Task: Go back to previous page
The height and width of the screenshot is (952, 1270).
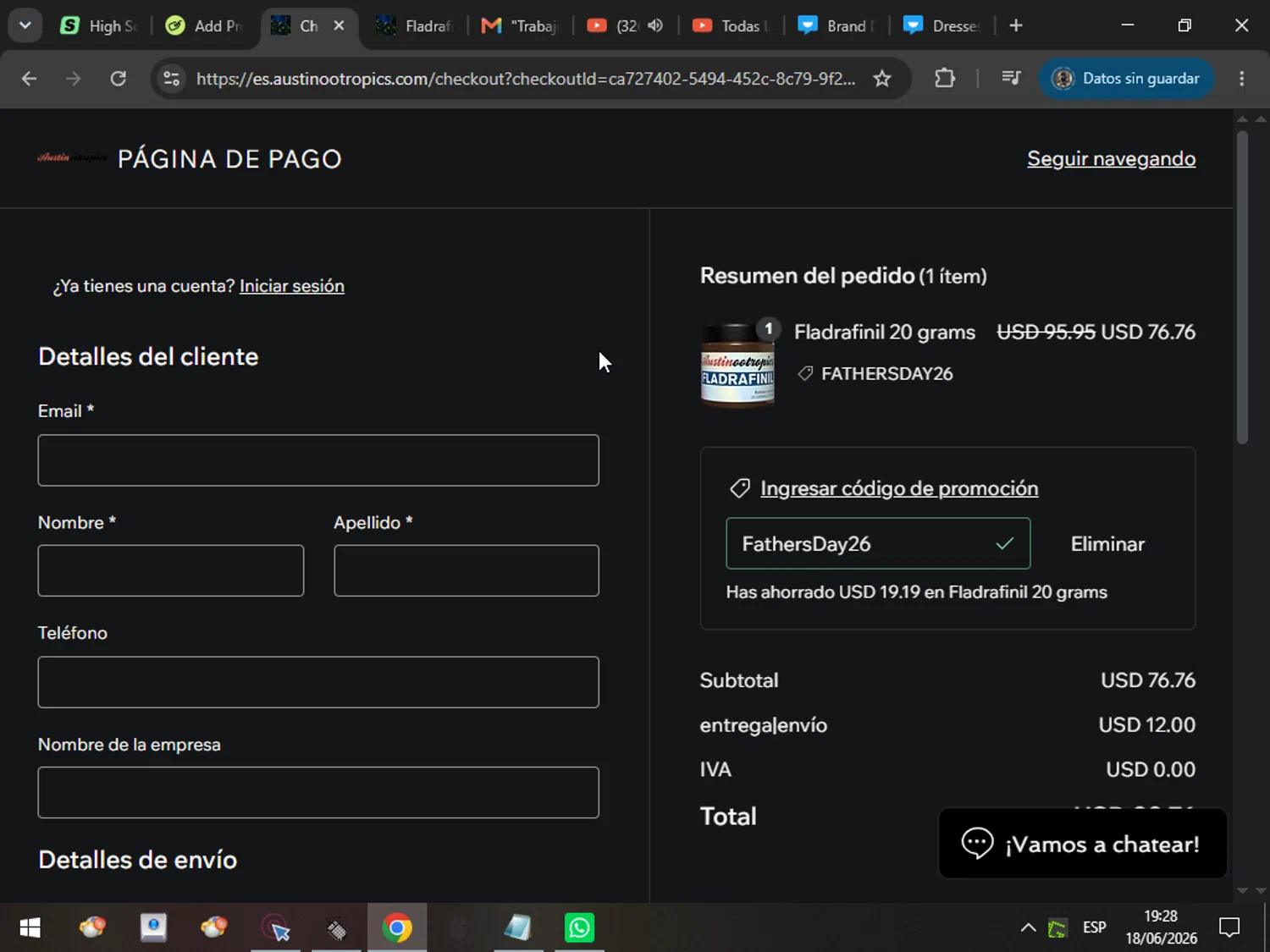Action: pyautogui.click(x=29, y=79)
